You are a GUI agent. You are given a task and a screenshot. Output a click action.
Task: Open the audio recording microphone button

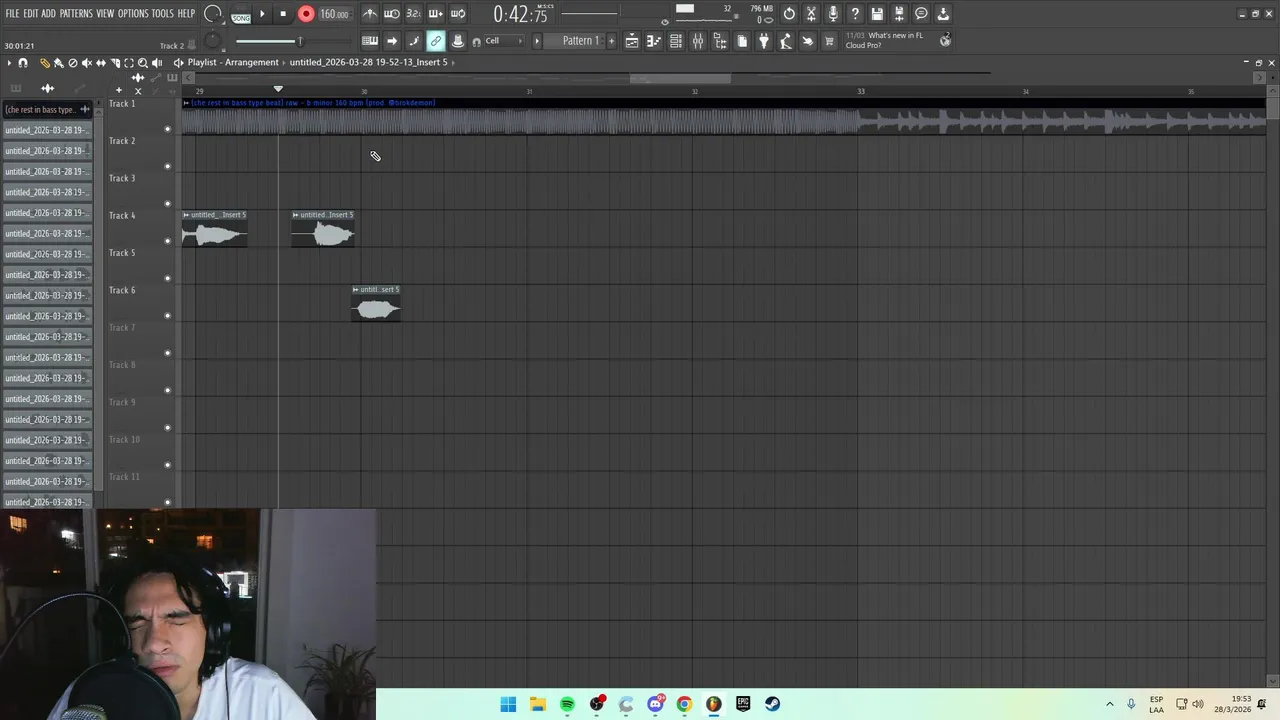[833, 14]
